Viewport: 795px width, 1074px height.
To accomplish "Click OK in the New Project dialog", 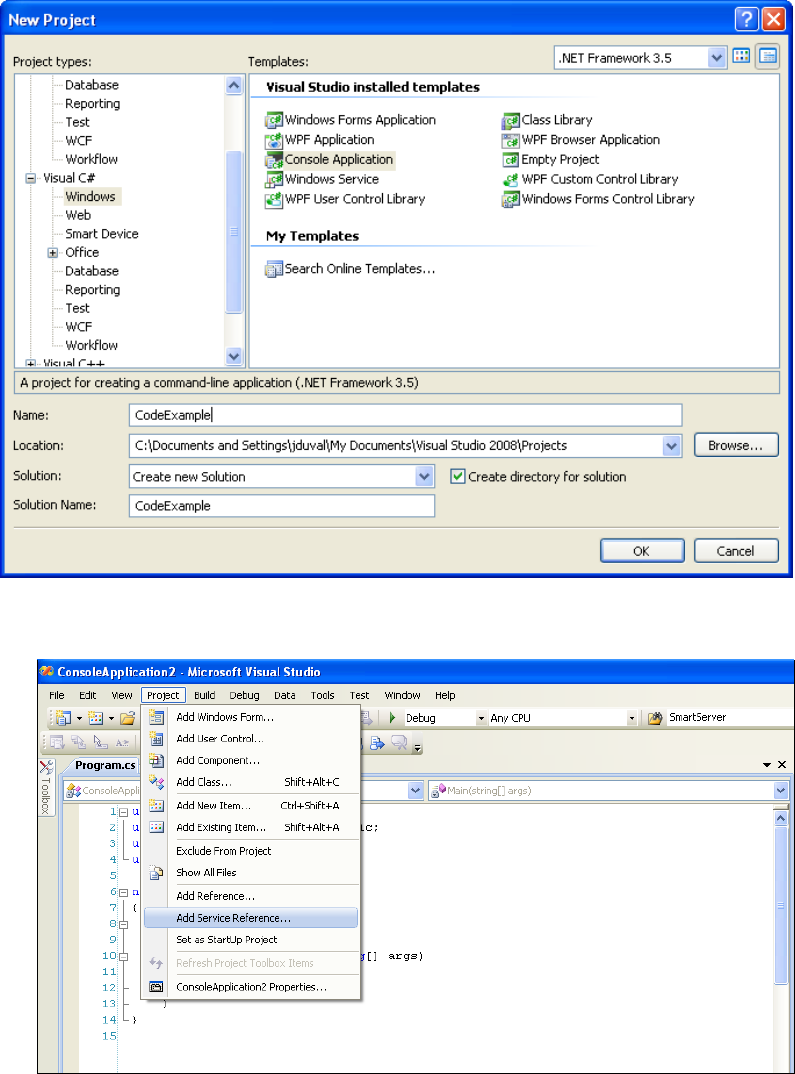I will click(642, 551).
